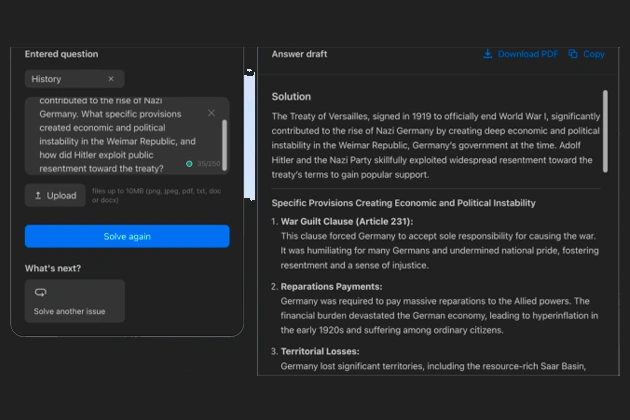This screenshot has width=630, height=420.
Task: Copy the answer draft text
Action: (587, 54)
